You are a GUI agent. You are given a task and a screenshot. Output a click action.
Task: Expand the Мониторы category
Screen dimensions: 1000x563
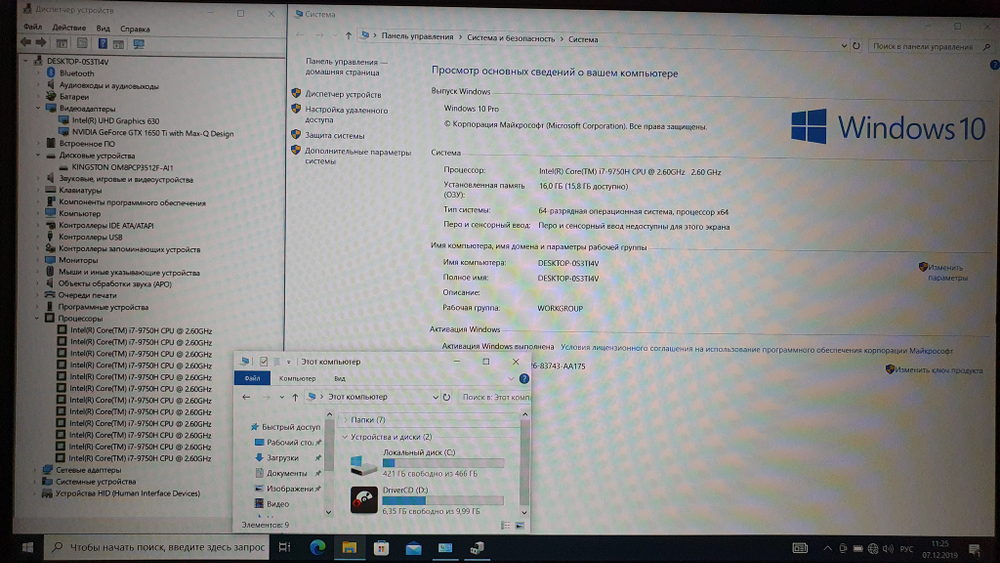[38, 260]
